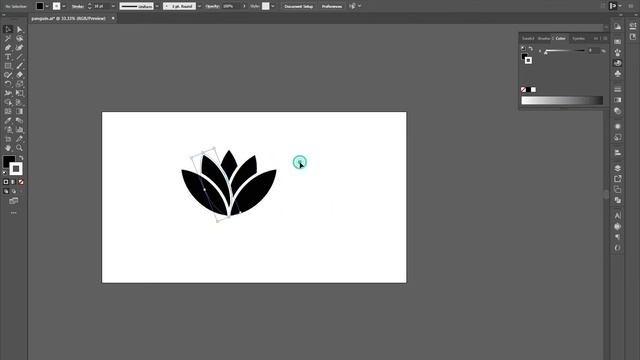Select the Gradient tool in toolbar
This screenshot has width=640, height=360.
[20, 111]
